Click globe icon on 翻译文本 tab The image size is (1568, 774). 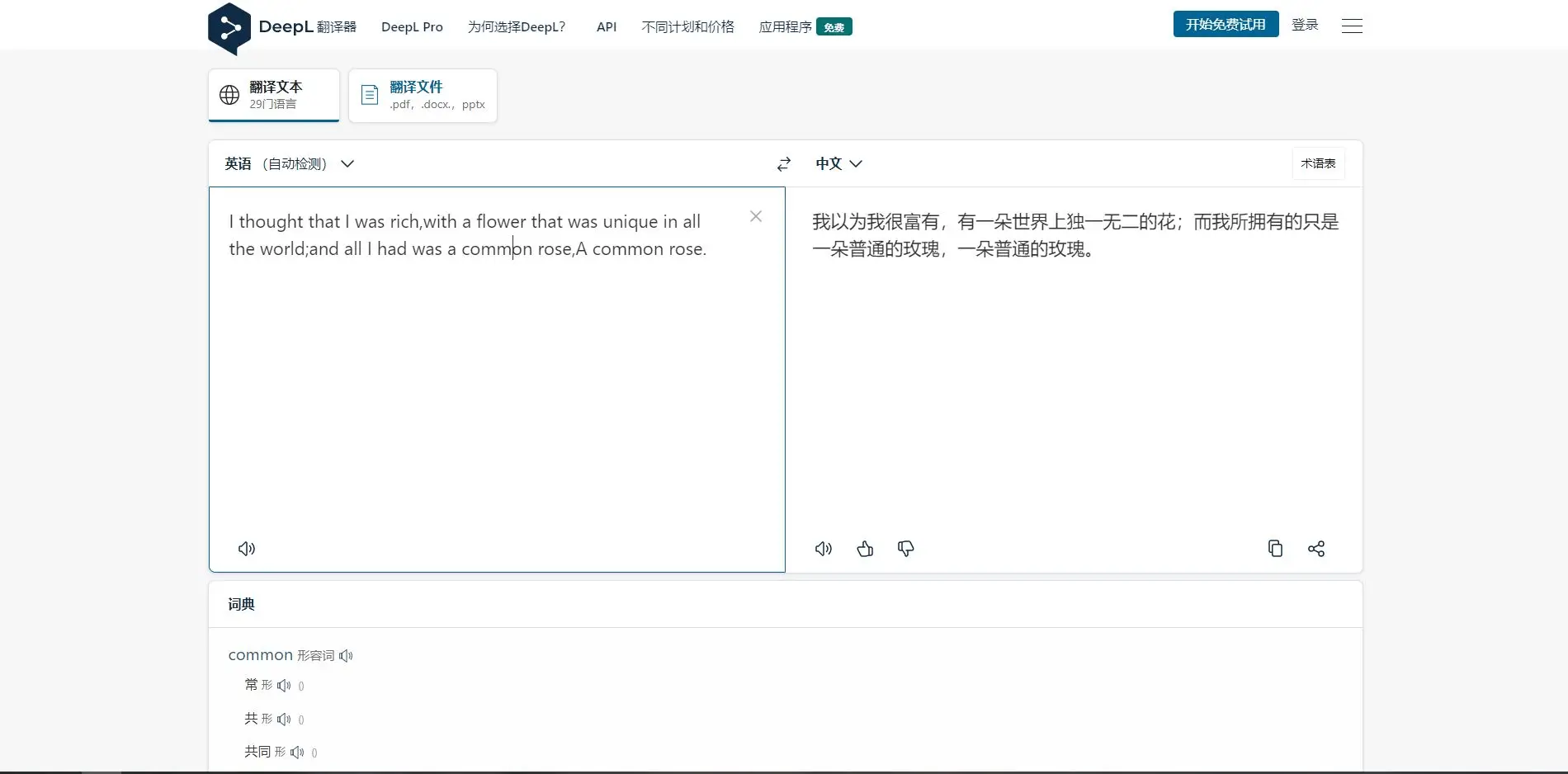(229, 95)
